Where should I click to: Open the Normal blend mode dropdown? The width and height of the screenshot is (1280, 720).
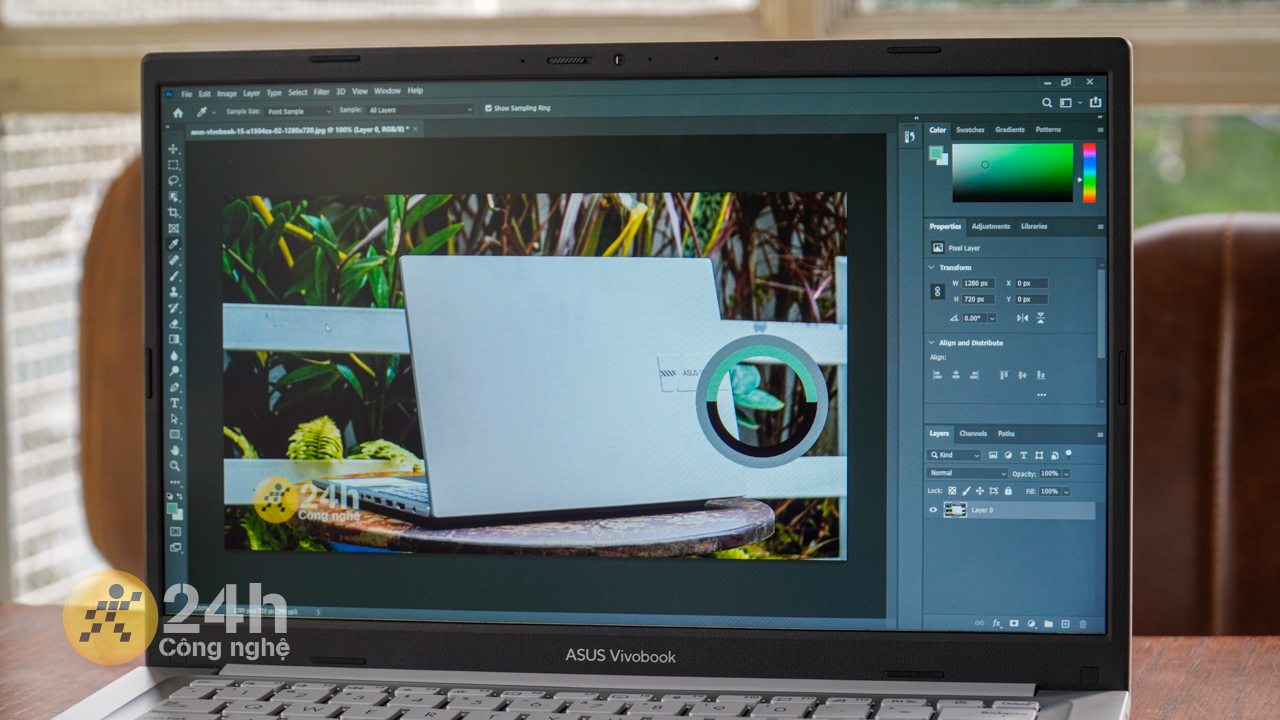(967, 473)
